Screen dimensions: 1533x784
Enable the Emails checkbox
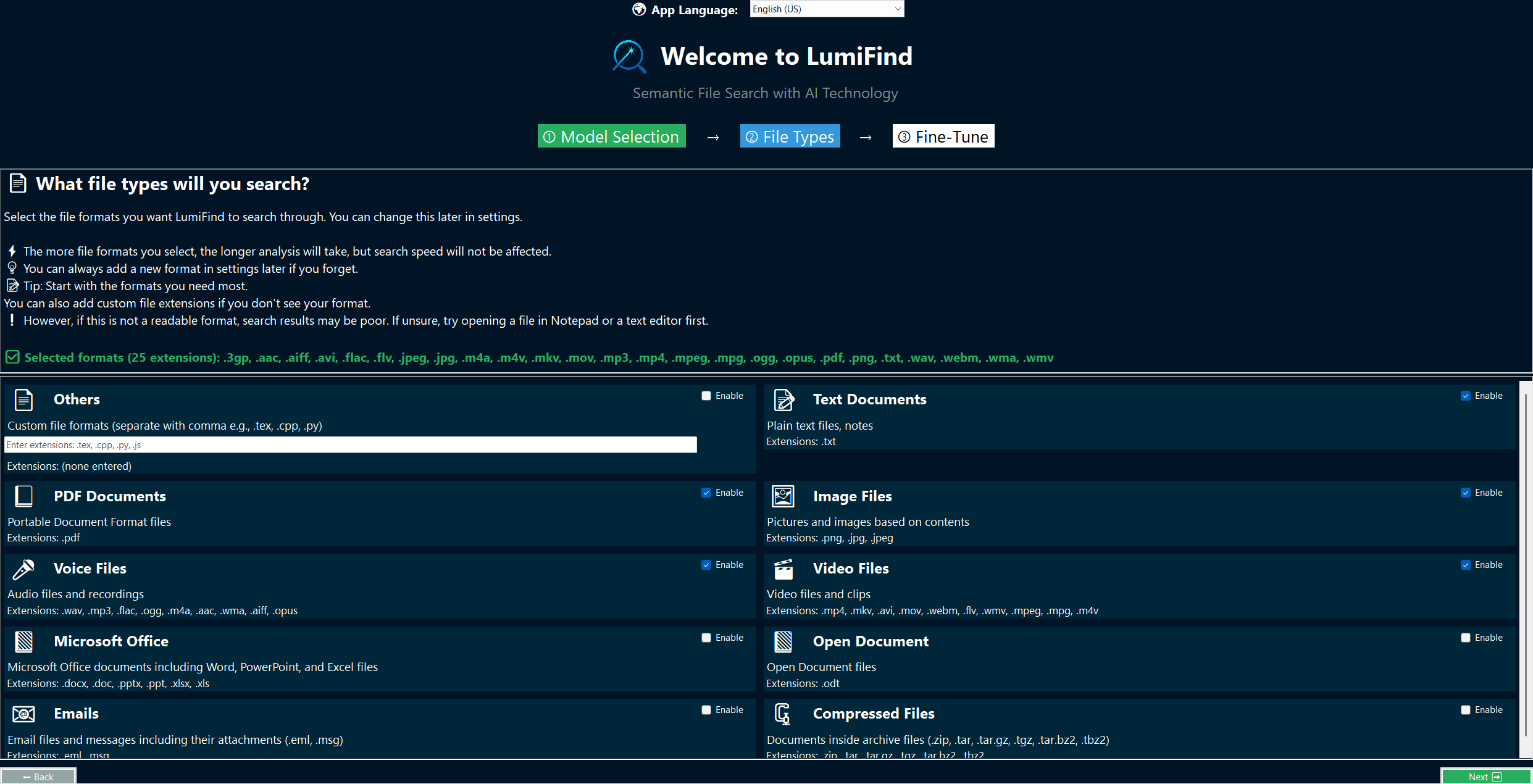point(706,710)
